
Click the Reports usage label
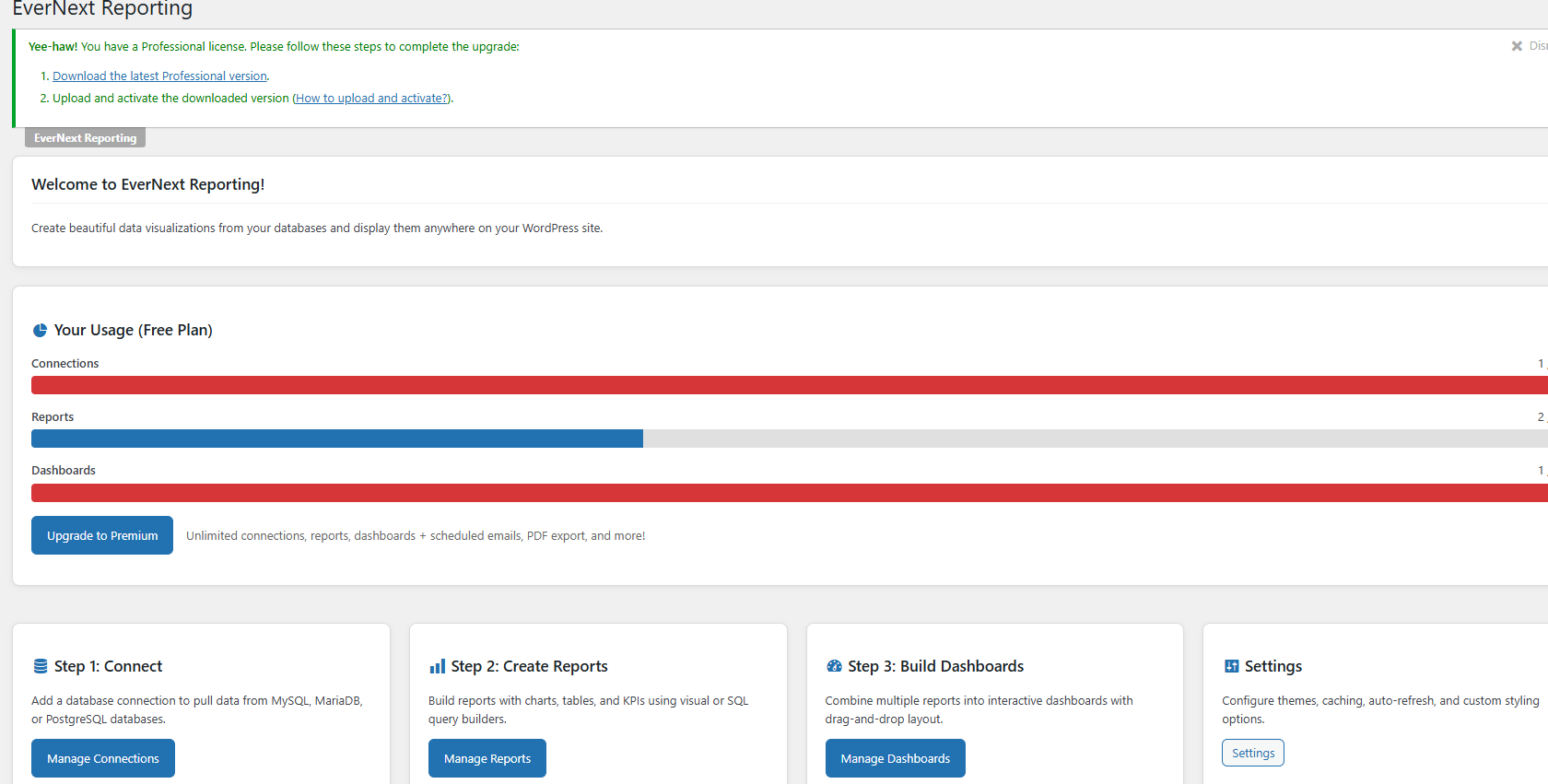tap(53, 417)
